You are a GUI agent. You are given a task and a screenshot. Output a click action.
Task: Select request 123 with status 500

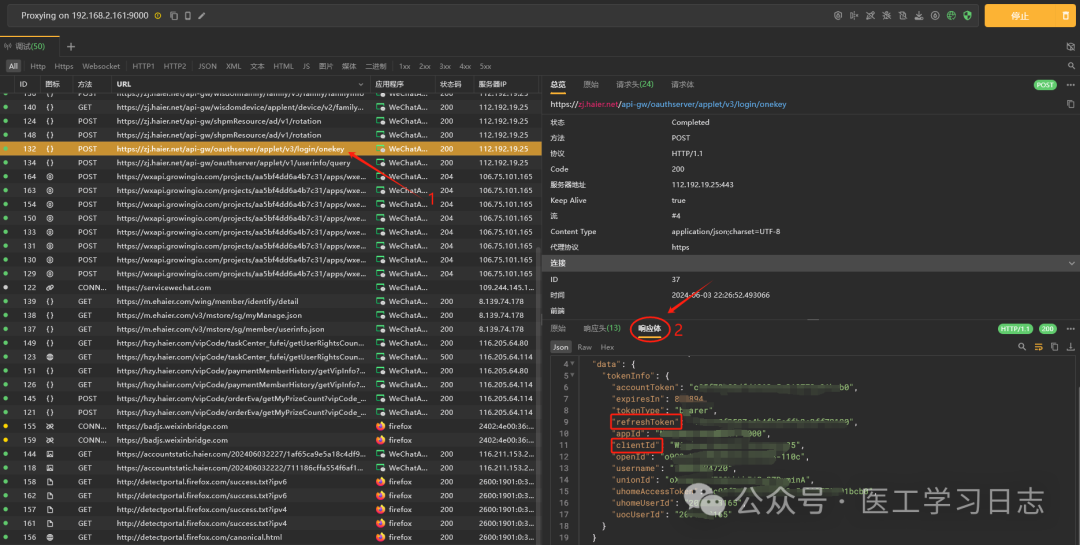(270, 357)
